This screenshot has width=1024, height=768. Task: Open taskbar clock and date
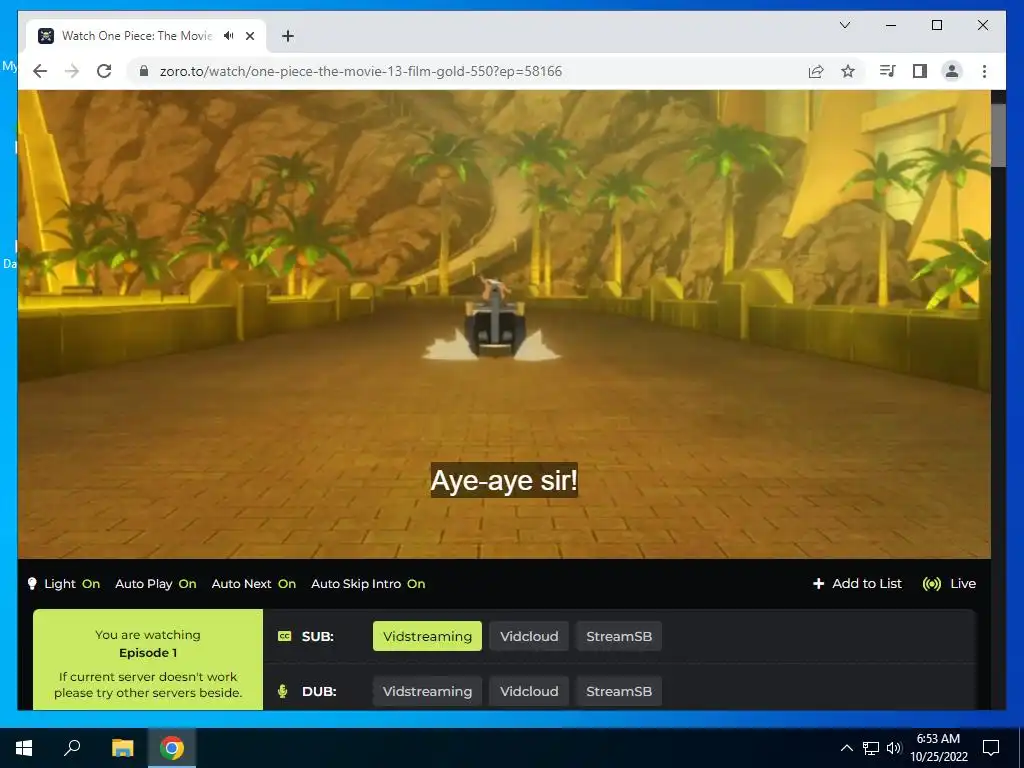click(x=938, y=748)
